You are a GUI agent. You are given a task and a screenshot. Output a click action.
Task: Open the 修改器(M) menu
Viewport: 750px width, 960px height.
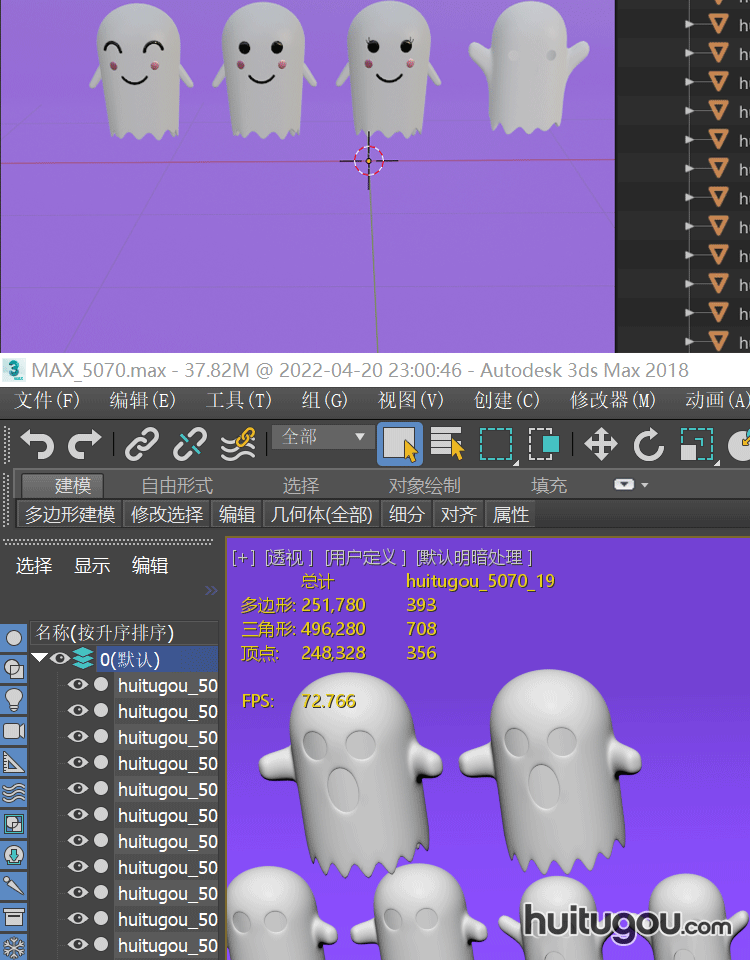pyautogui.click(x=612, y=400)
